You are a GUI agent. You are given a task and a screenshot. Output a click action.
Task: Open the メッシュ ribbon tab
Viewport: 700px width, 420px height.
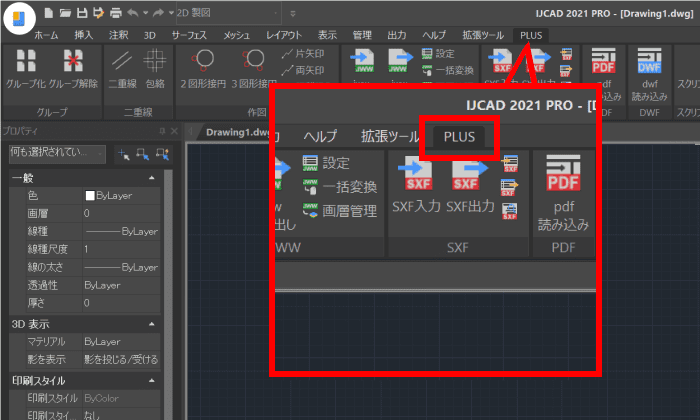(237, 35)
